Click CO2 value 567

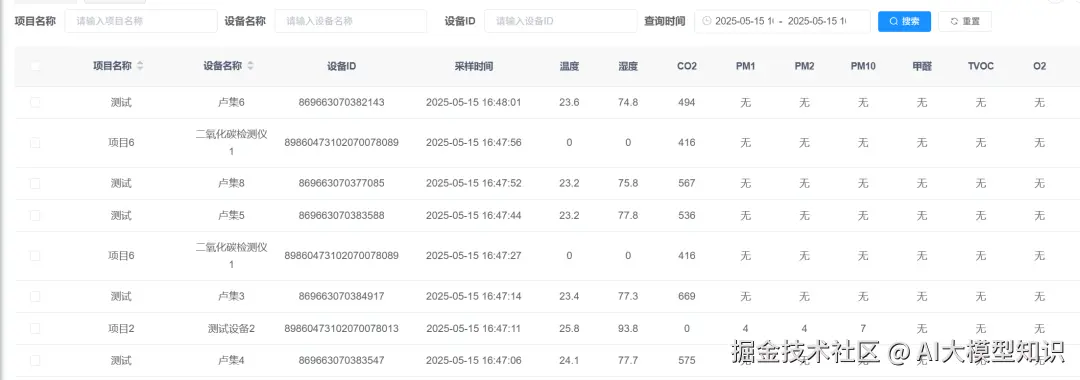pyautogui.click(x=687, y=184)
